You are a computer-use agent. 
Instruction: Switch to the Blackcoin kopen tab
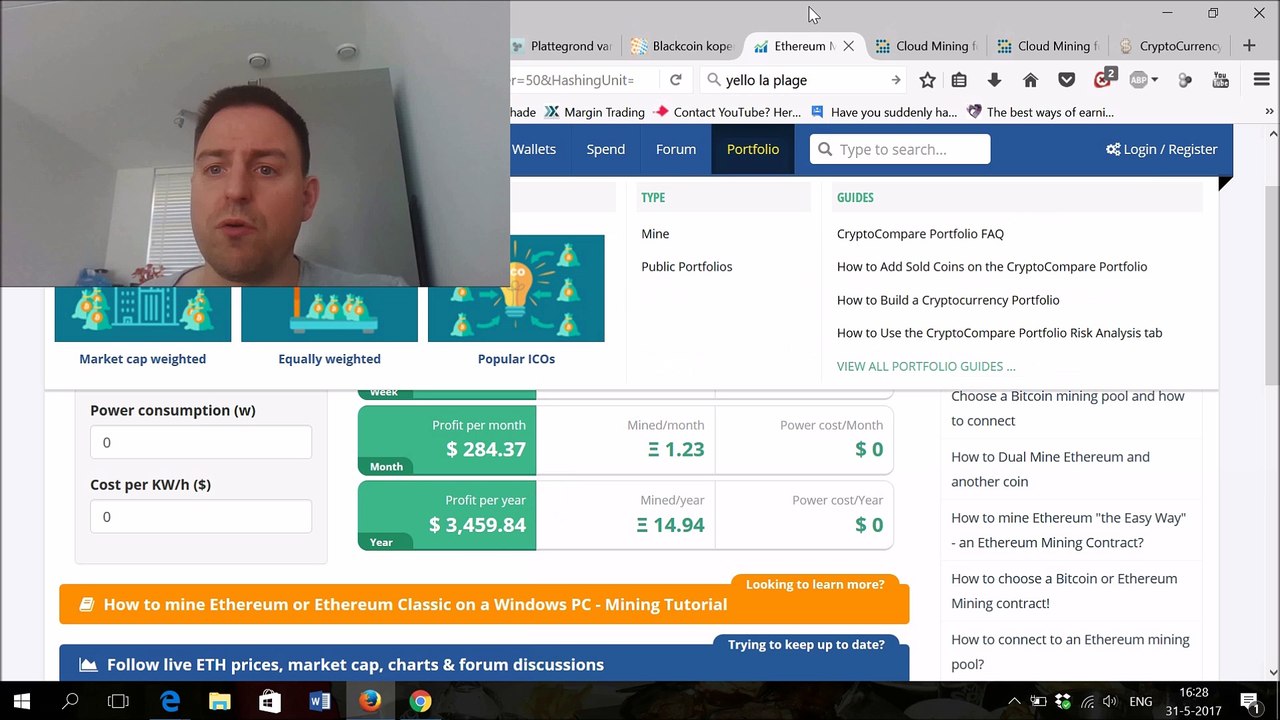(683, 46)
